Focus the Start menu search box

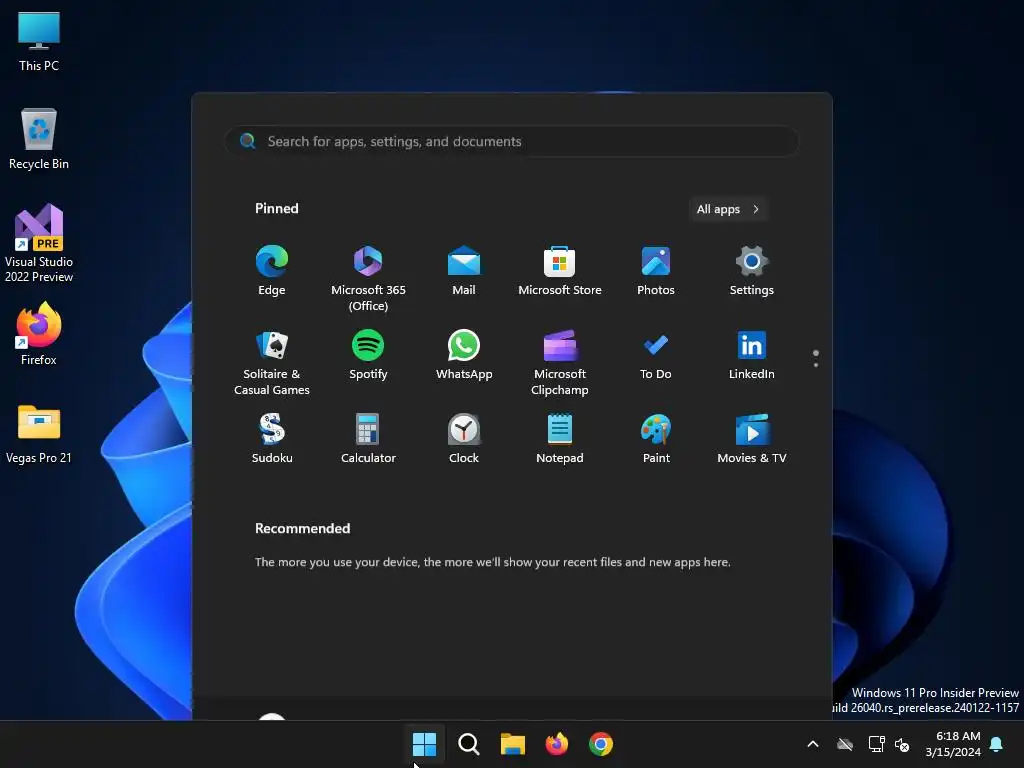click(x=511, y=141)
